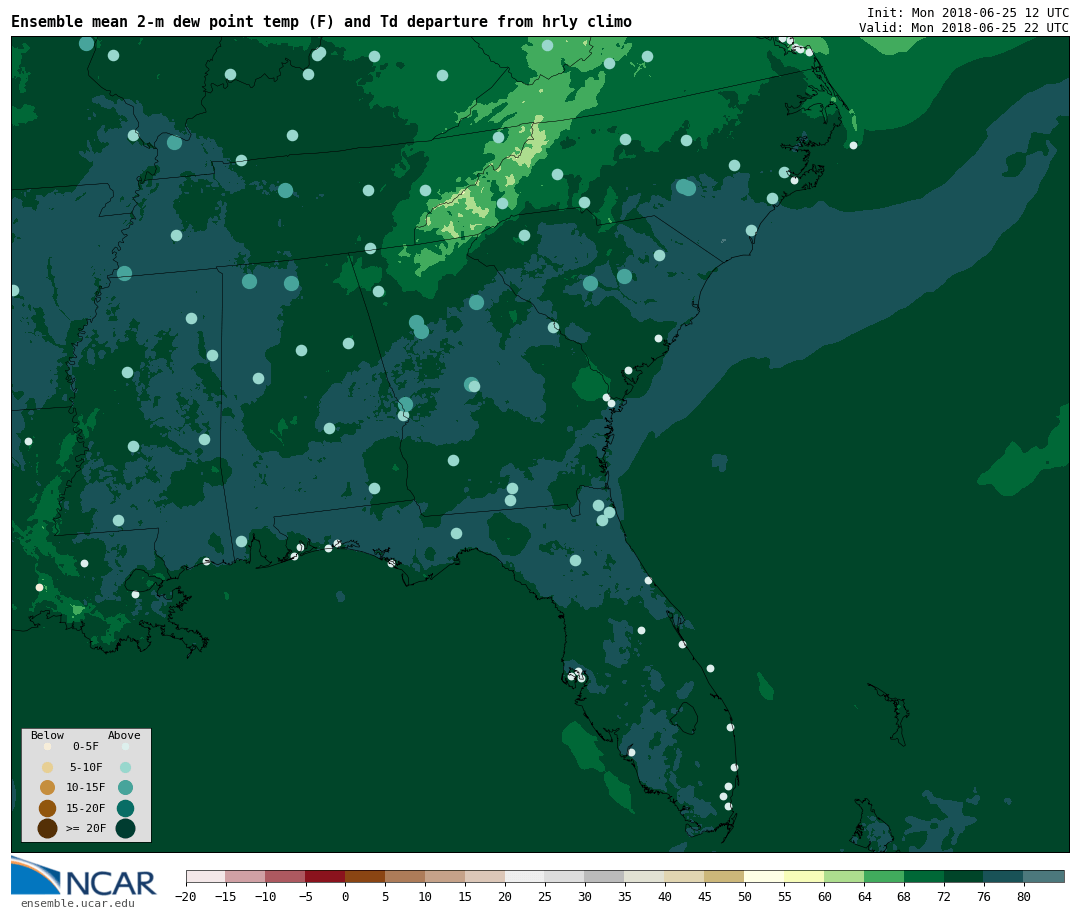The image size is (1080, 915).
Task: Click the colorbar segment between 68 and 72
Action: pos(925,876)
